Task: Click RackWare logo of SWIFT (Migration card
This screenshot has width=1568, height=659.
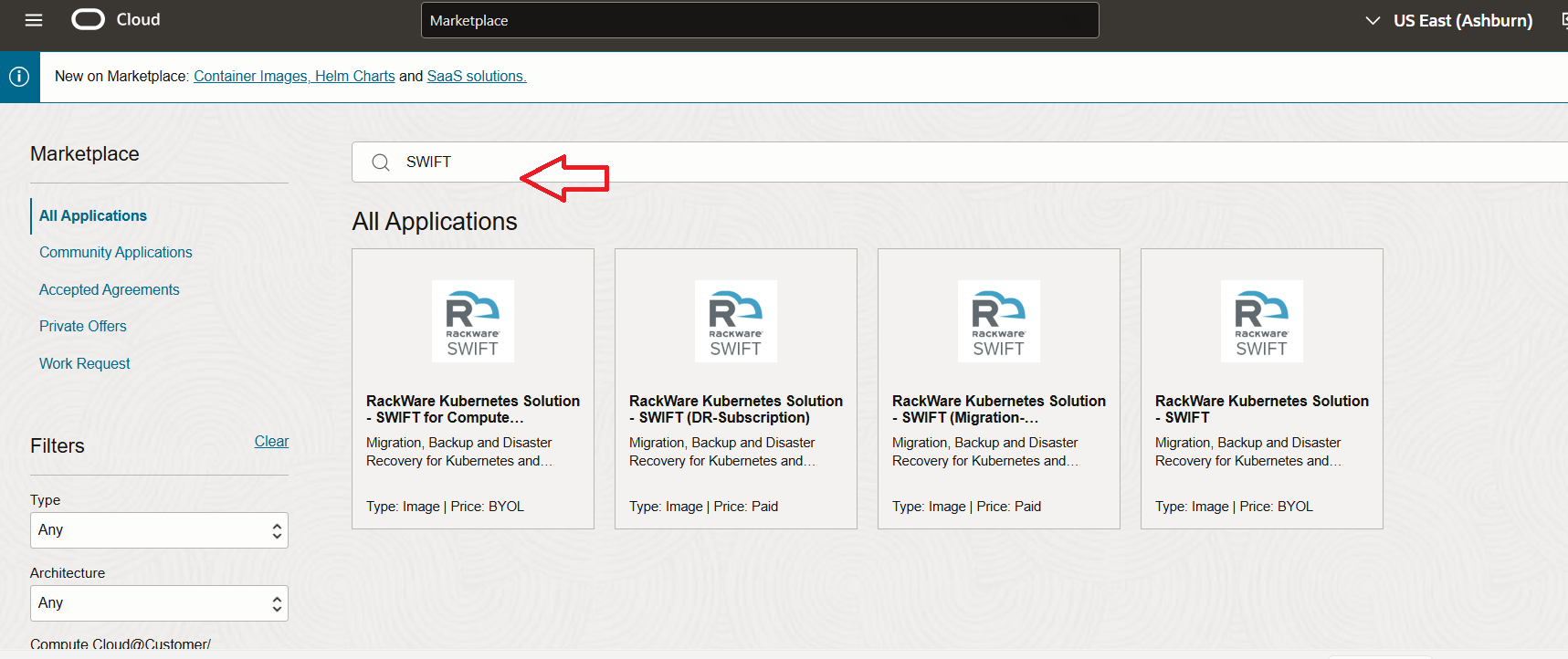Action: [x=999, y=321]
